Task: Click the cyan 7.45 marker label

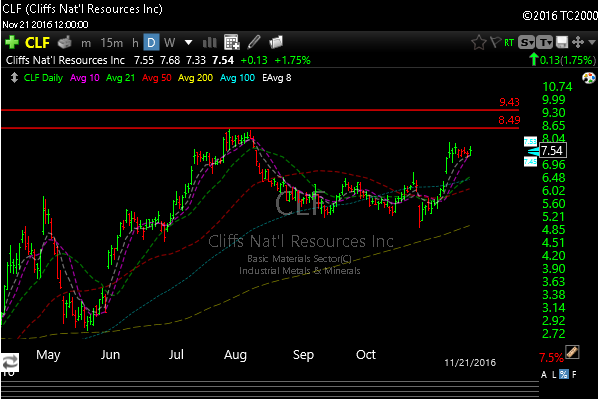Action: click(x=530, y=162)
